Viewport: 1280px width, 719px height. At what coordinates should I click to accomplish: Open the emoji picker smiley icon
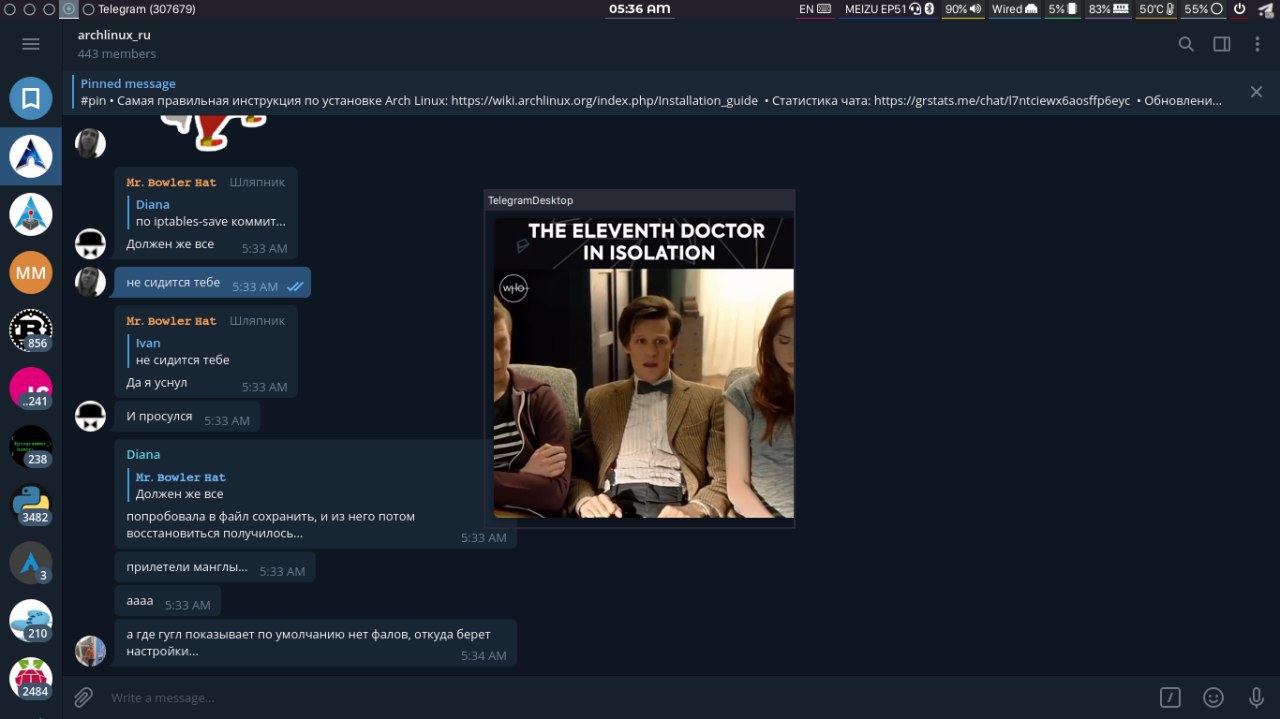1213,697
